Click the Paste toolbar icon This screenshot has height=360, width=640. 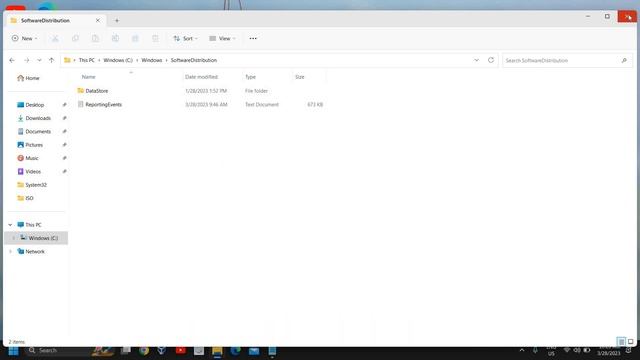pos(95,38)
